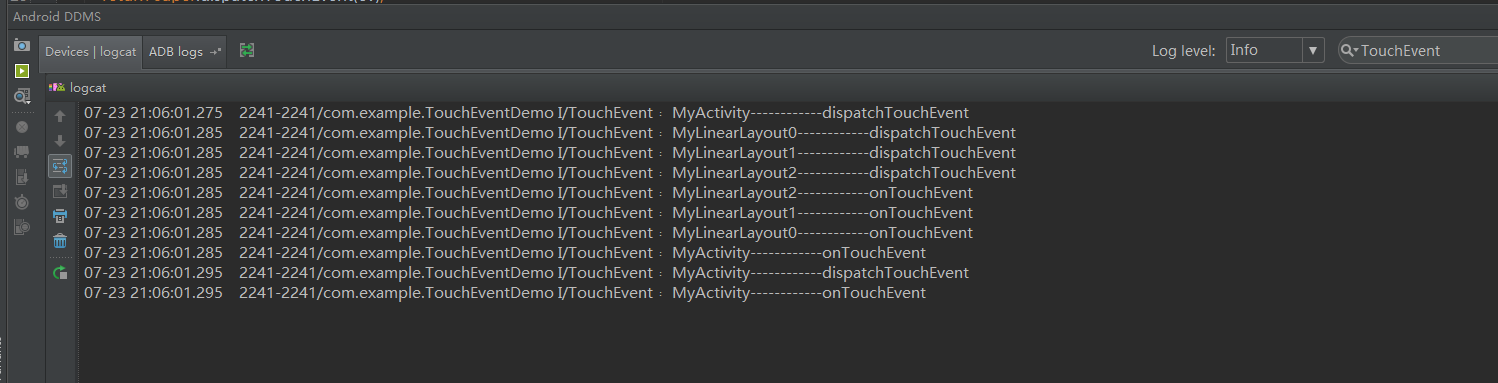Toggle soft-wrap for logcat output
Image resolution: width=1498 pixels, height=383 pixels.
pyautogui.click(x=60, y=166)
